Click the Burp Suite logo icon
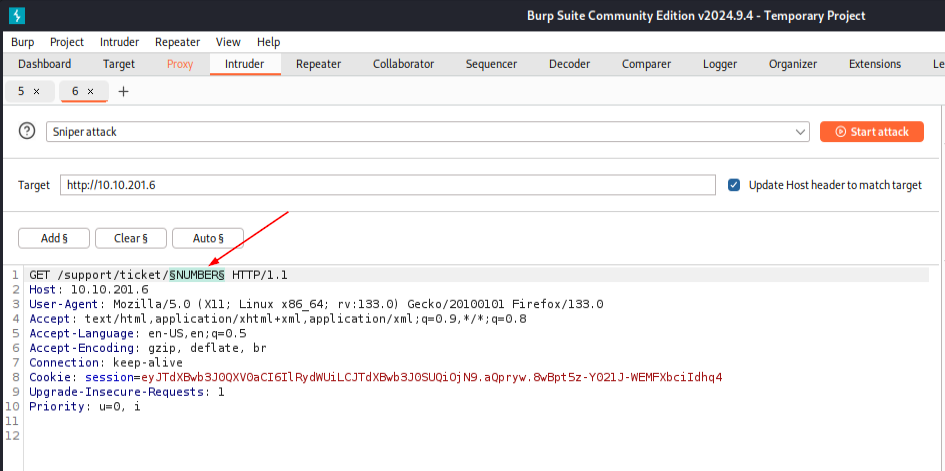The width and height of the screenshot is (945, 471). 18,15
